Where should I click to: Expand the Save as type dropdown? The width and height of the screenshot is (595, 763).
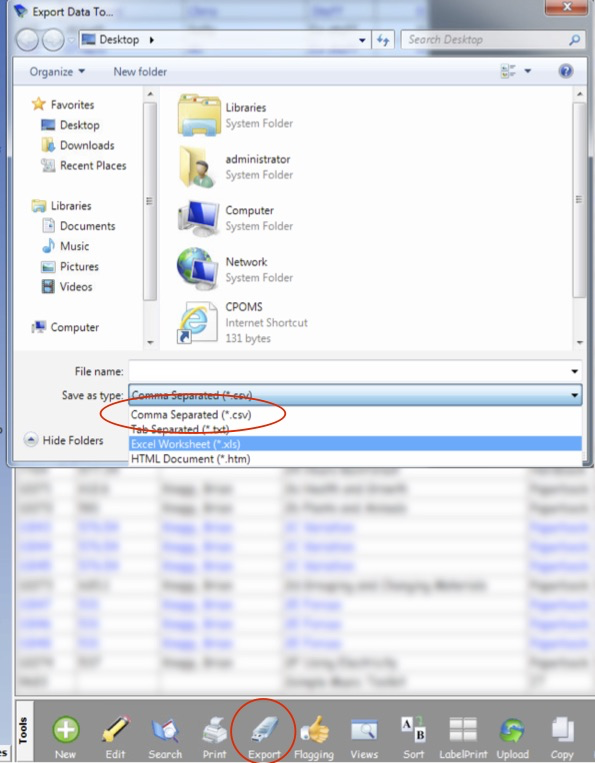[x=575, y=395]
